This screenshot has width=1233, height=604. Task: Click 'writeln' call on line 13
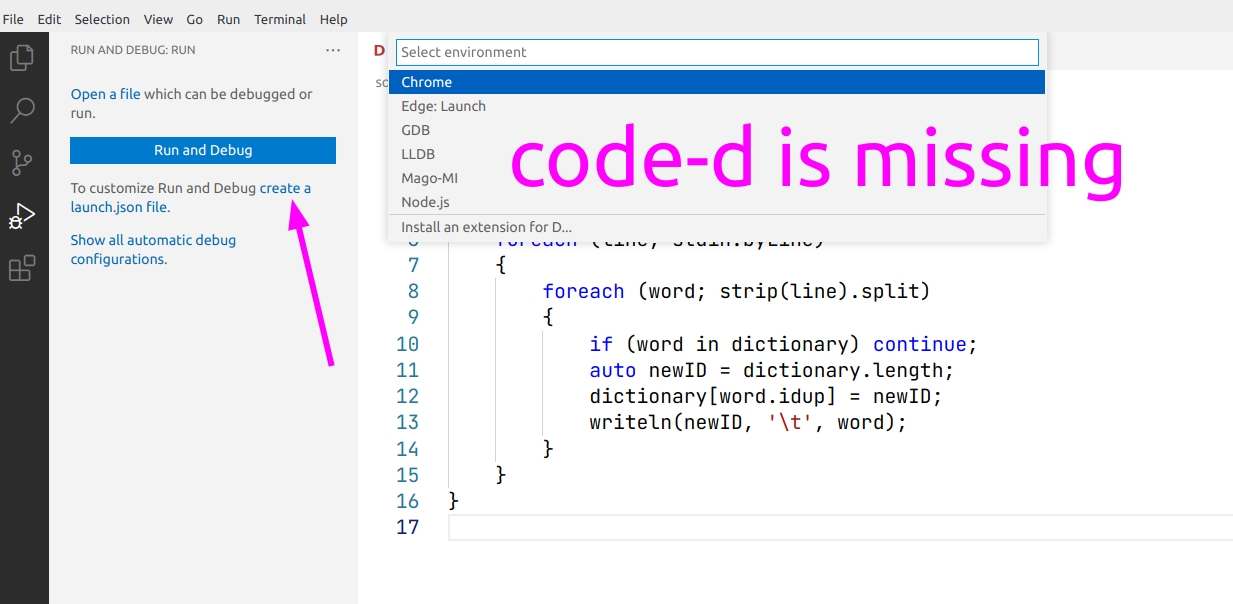631,422
